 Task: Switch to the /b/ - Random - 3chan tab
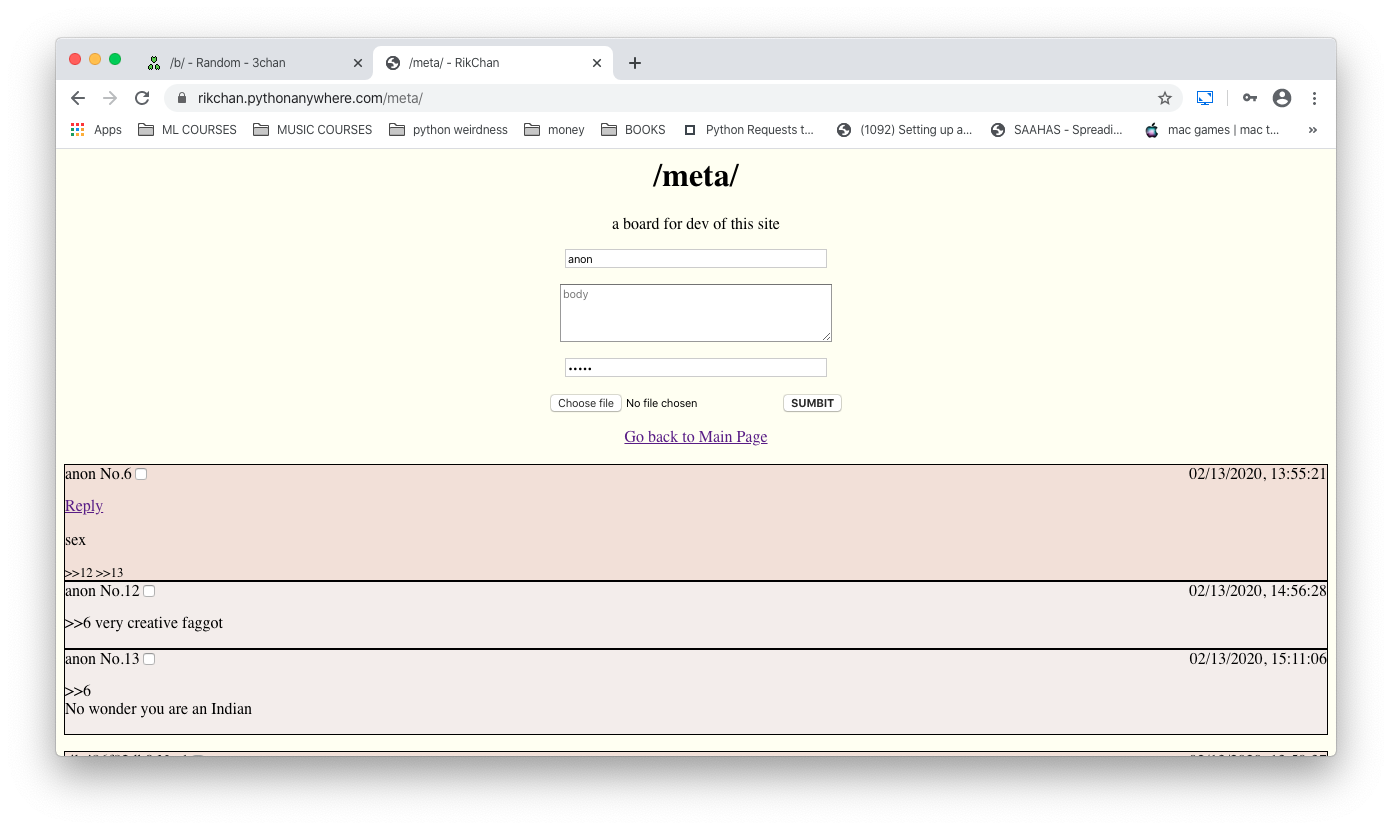pyautogui.click(x=227, y=63)
